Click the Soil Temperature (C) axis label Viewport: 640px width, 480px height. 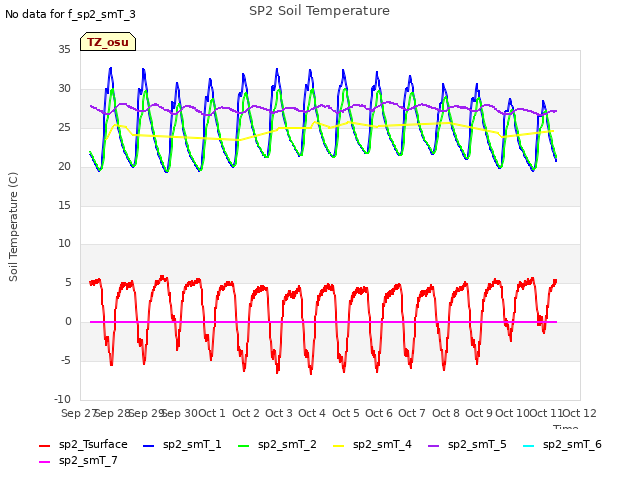[13, 227]
